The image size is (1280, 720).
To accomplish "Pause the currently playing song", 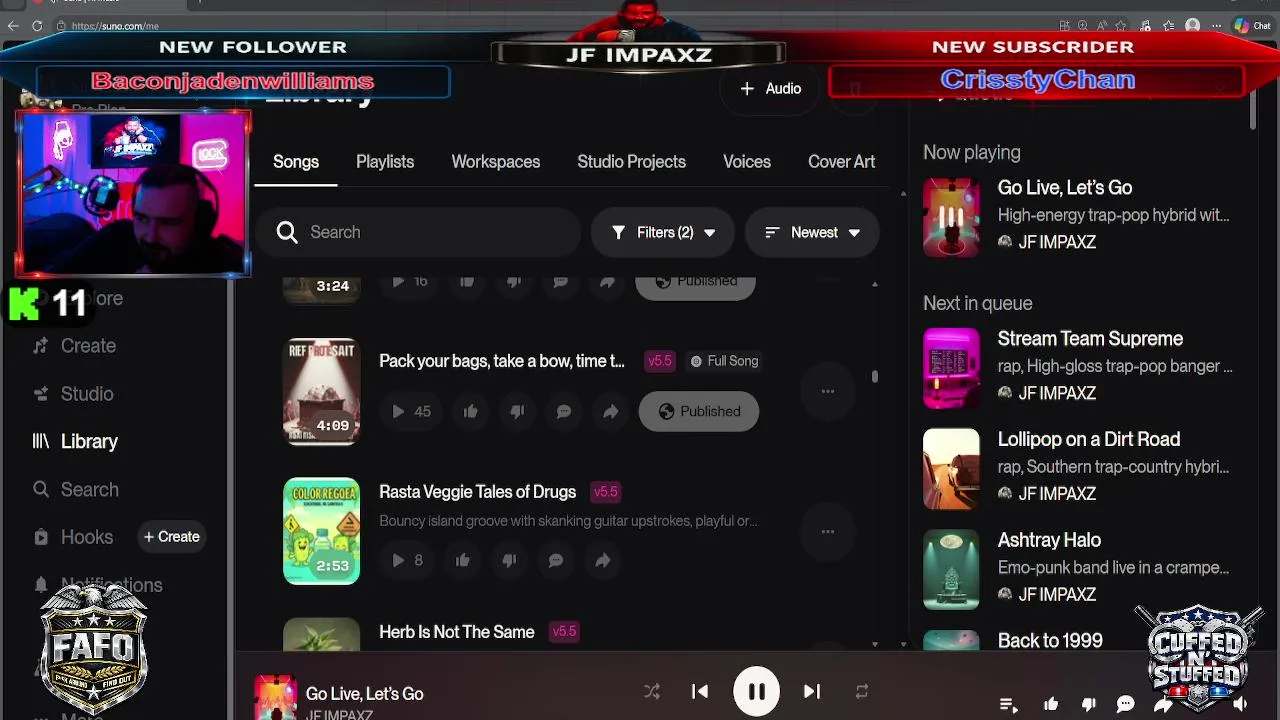I will pos(756,691).
